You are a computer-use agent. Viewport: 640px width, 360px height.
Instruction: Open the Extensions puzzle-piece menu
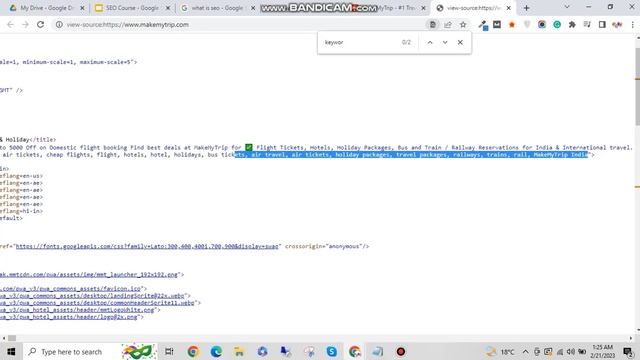(x=572, y=24)
